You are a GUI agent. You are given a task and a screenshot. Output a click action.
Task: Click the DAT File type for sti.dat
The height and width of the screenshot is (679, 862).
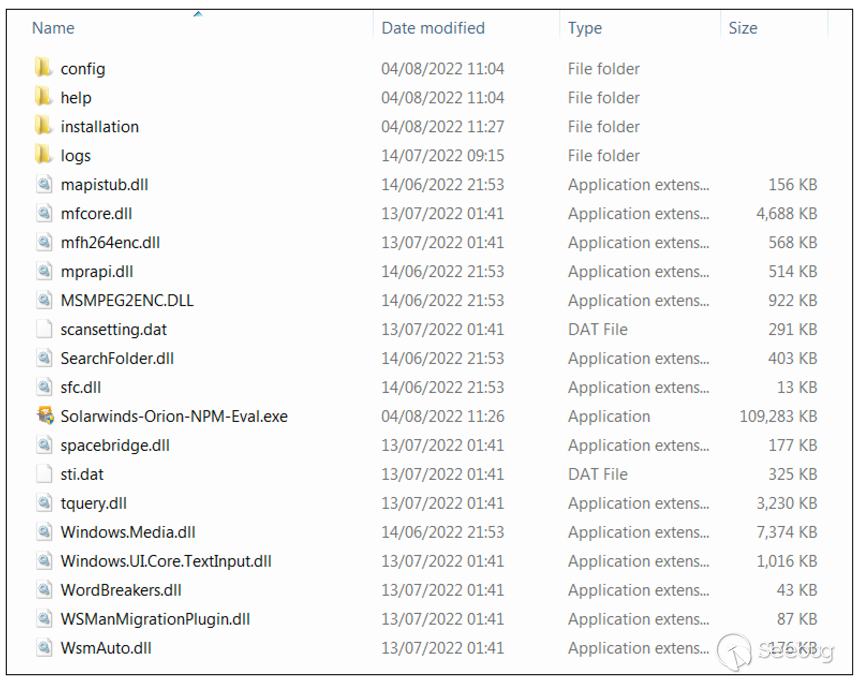(598, 474)
